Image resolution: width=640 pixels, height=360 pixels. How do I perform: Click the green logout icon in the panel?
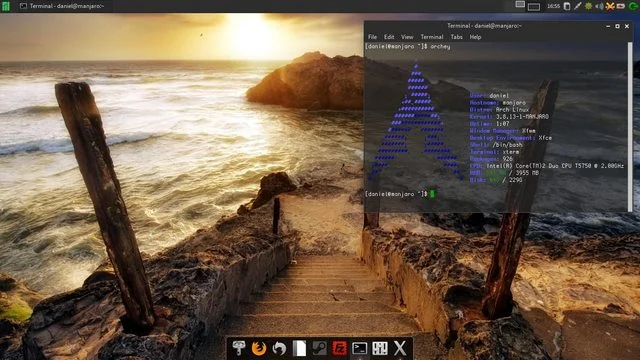click(x=633, y=6)
